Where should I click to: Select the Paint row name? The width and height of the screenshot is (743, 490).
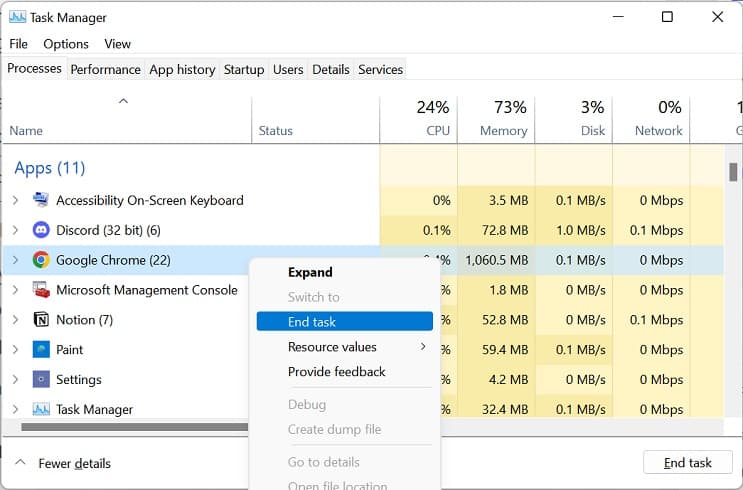coord(69,349)
